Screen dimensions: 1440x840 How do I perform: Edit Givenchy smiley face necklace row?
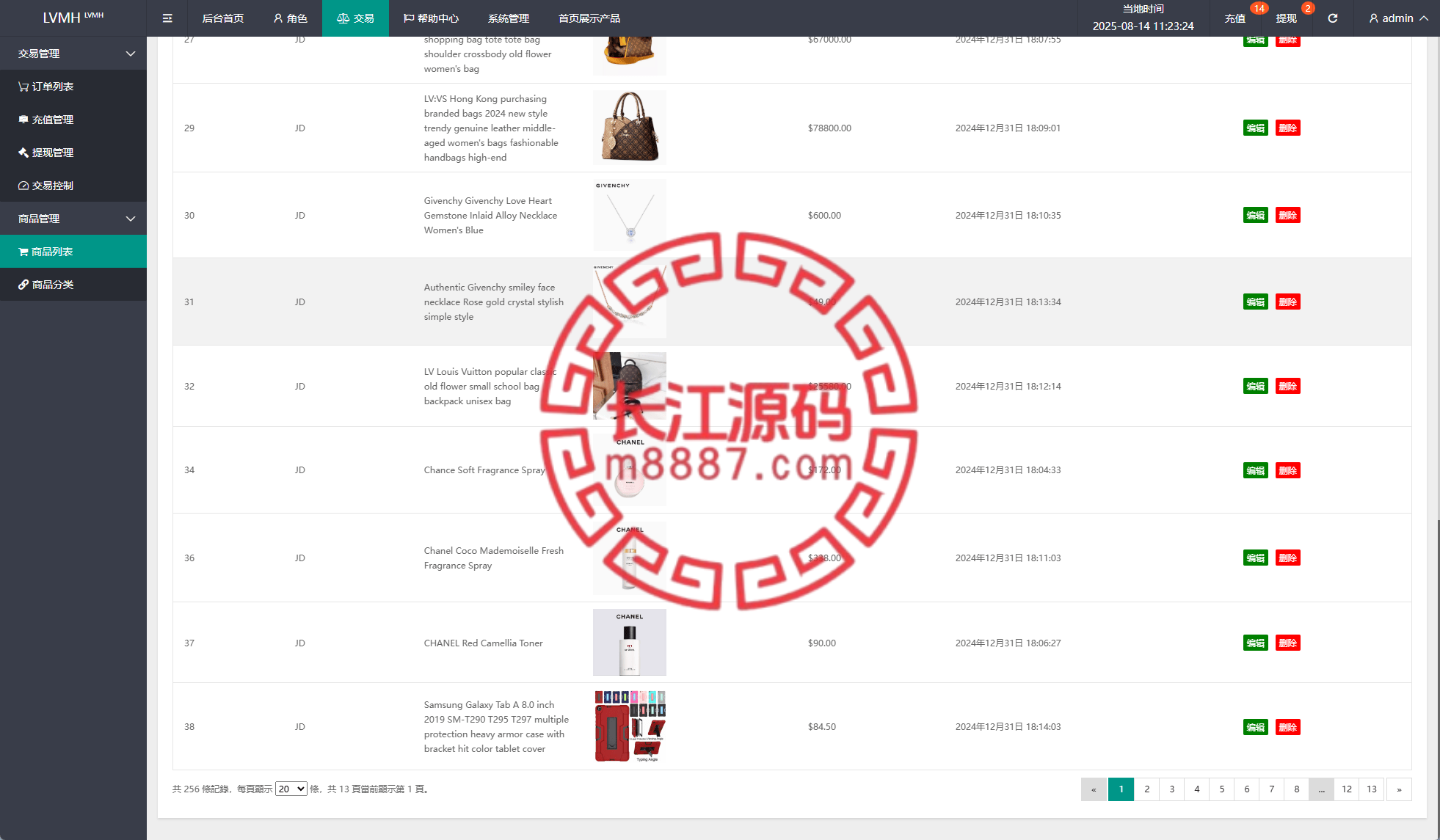[x=1256, y=302]
